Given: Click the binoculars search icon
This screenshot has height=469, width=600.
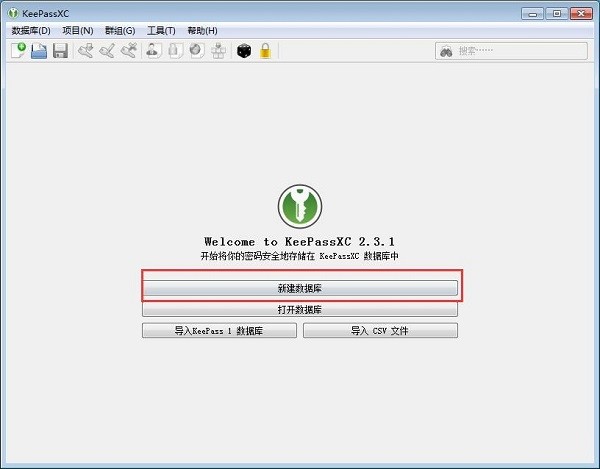Looking at the screenshot, I should 446,51.
